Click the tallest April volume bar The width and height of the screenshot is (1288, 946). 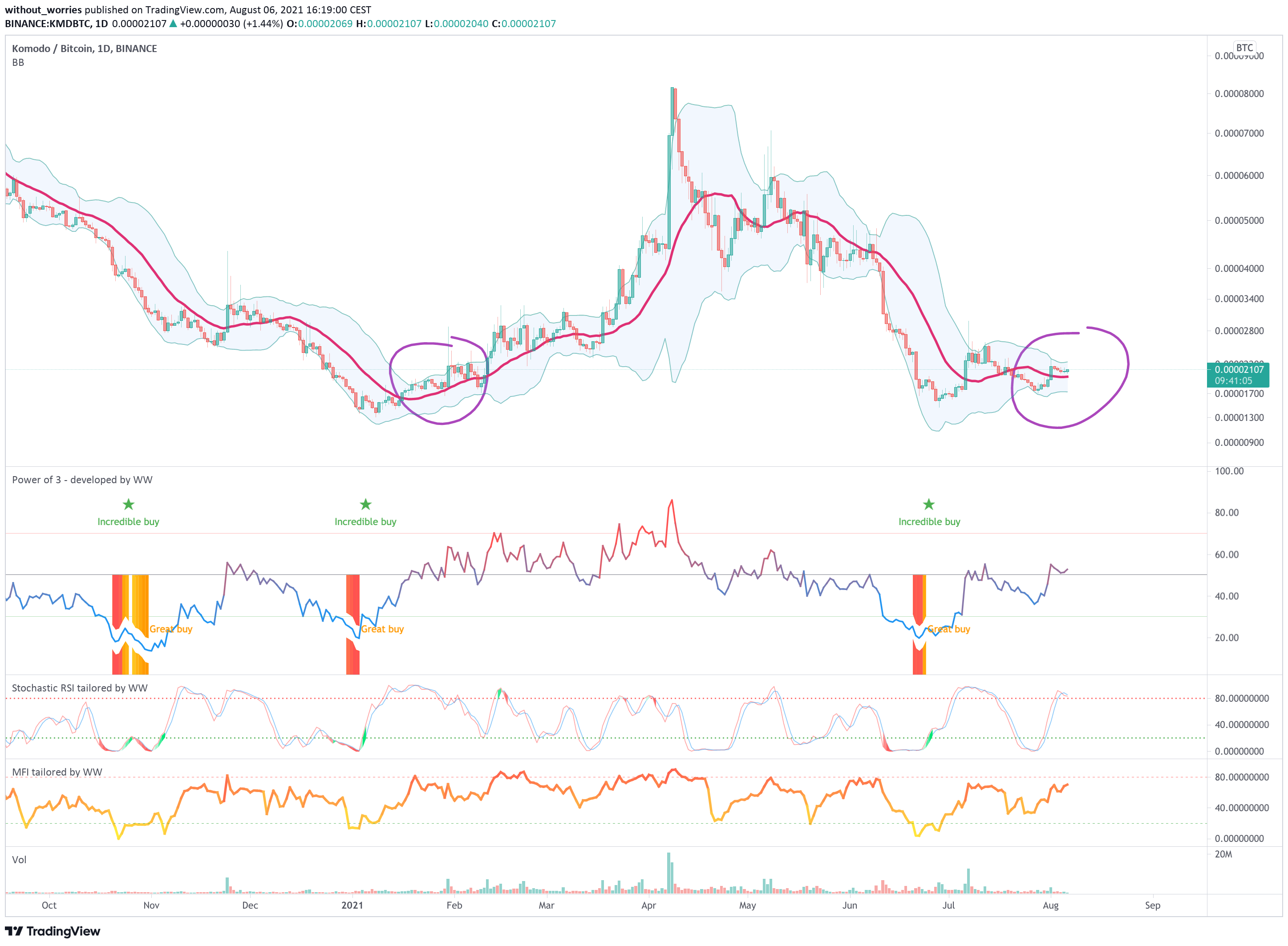click(668, 873)
